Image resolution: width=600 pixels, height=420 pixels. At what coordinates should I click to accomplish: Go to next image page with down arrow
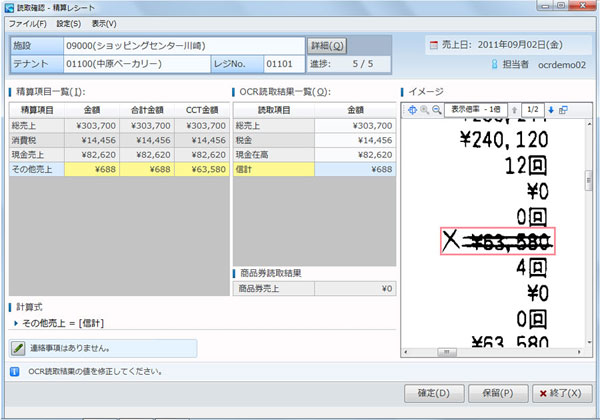point(550,109)
